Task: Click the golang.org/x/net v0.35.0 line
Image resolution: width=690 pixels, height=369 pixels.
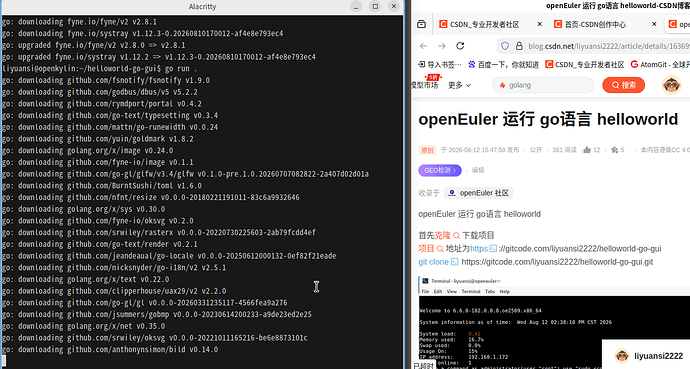Action: pyautogui.click(x=84, y=326)
